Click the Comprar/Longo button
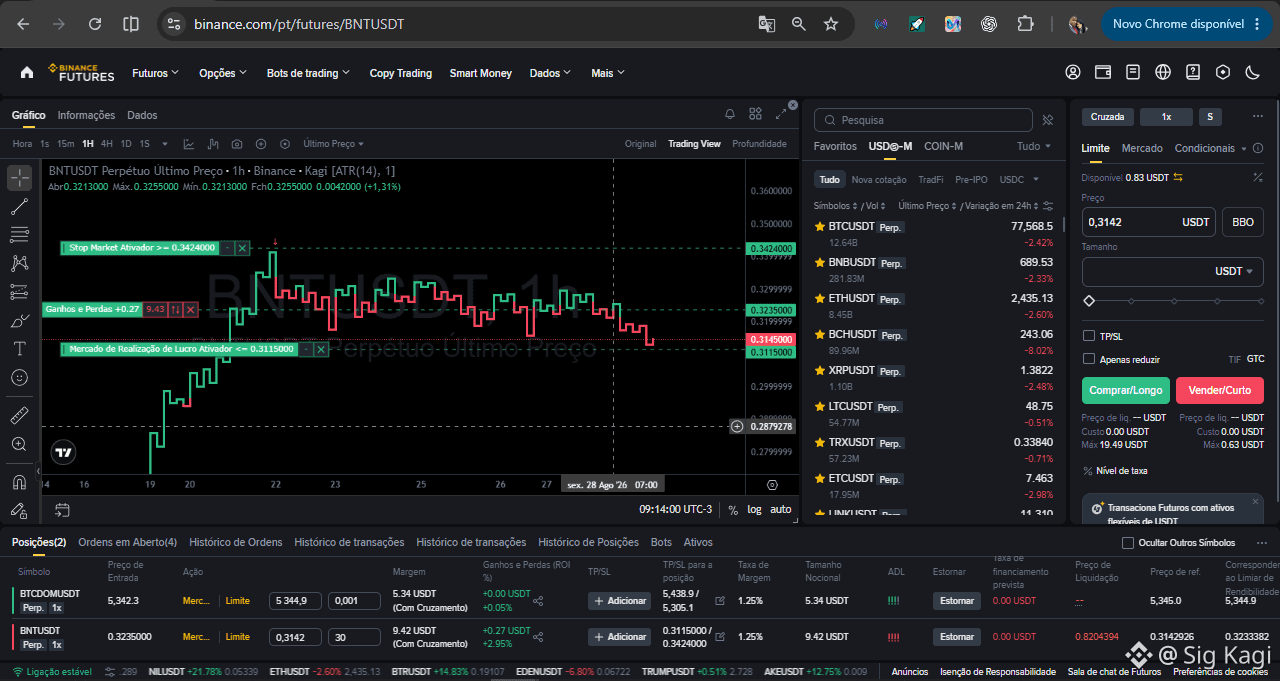1280x681 pixels. click(x=1126, y=390)
